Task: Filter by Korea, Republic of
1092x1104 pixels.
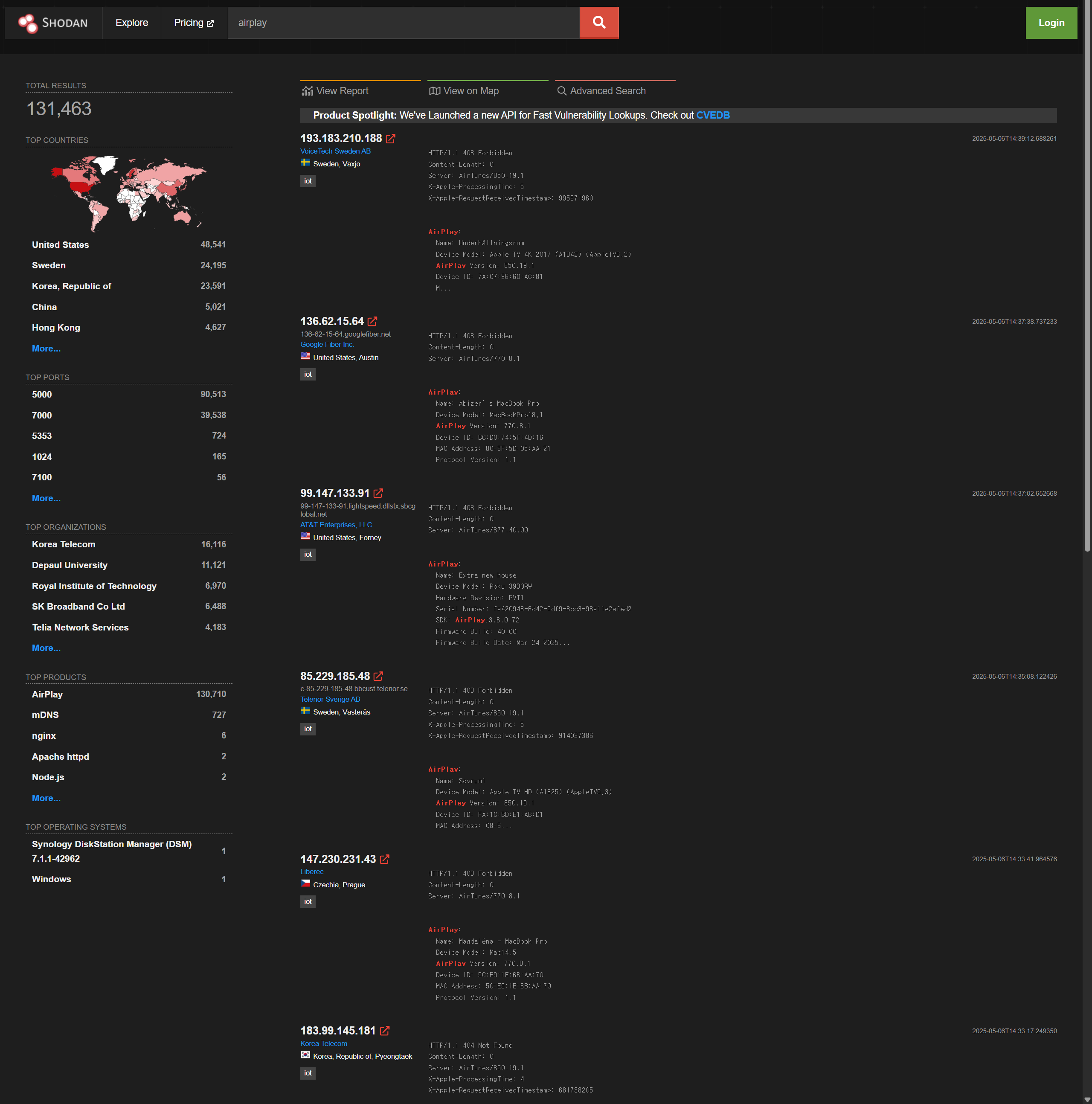Action: click(x=128, y=286)
